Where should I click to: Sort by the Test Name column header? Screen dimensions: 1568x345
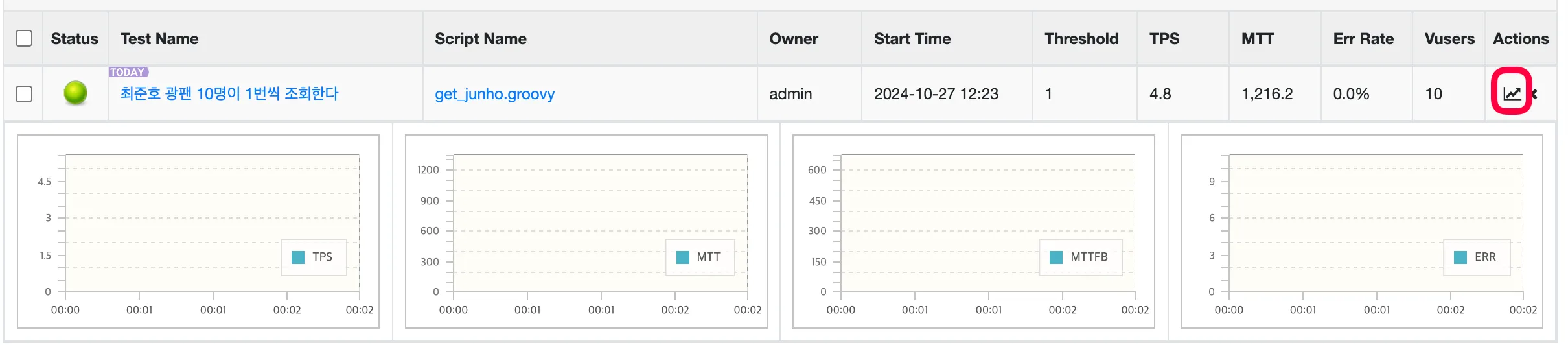coord(159,39)
